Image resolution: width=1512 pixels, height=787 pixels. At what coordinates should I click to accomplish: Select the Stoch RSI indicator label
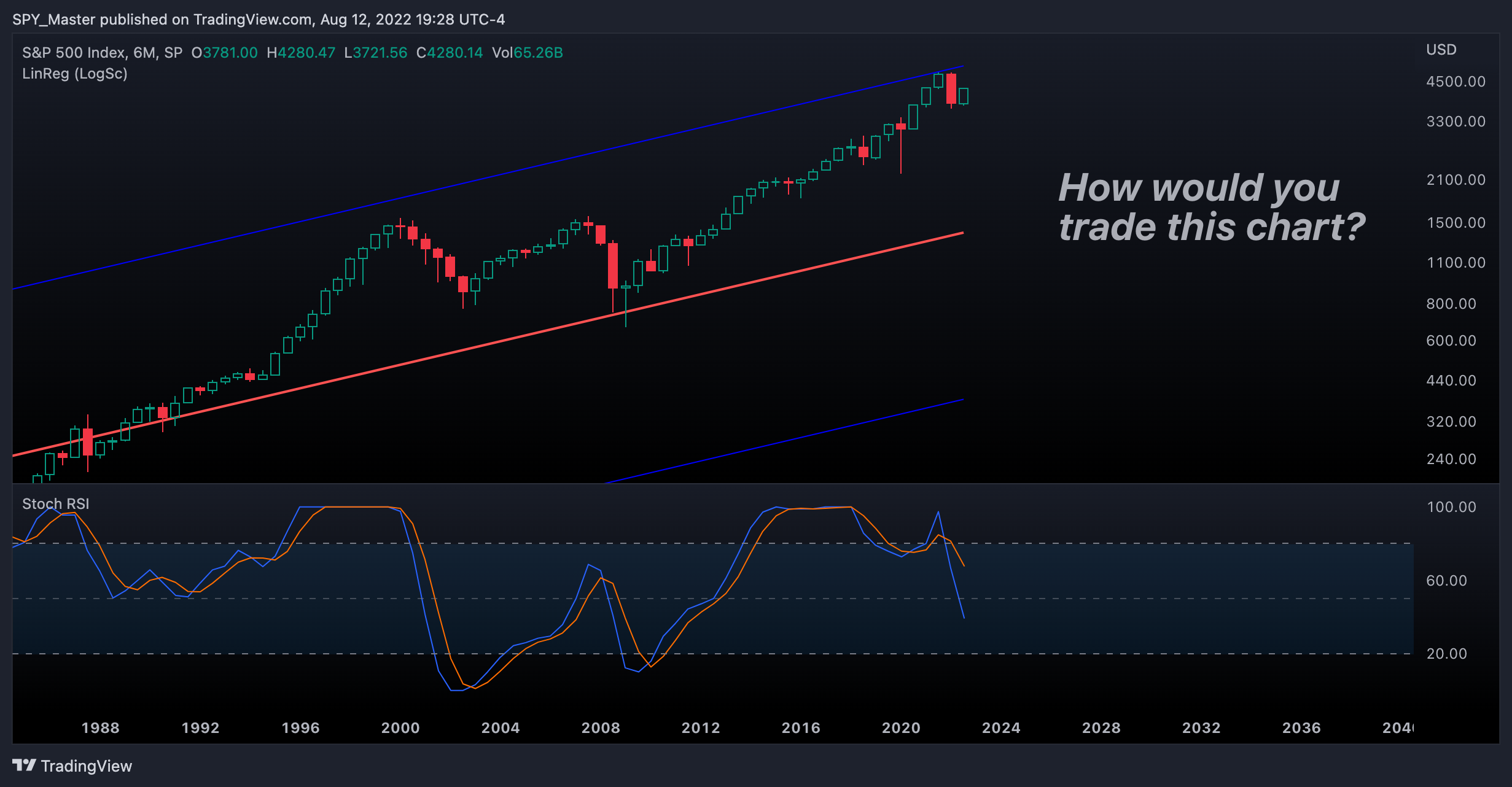pos(56,504)
